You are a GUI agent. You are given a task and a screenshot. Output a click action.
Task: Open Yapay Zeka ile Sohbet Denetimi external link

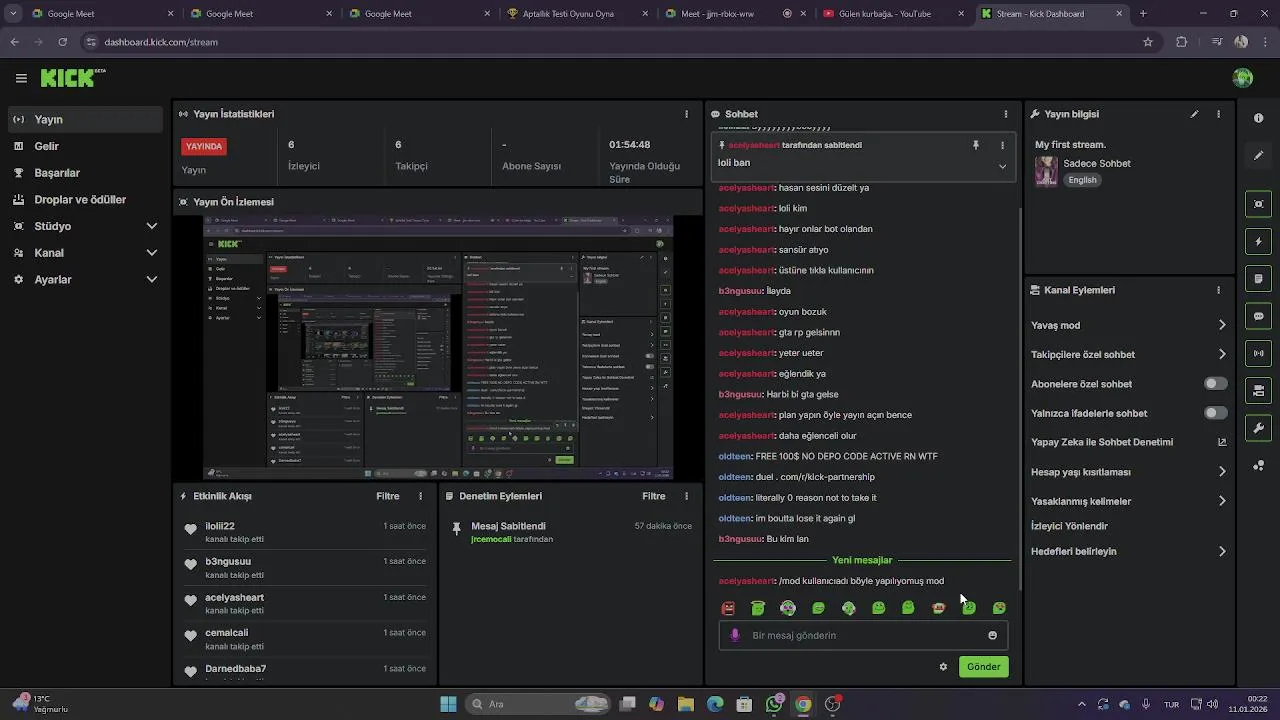click(1222, 442)
